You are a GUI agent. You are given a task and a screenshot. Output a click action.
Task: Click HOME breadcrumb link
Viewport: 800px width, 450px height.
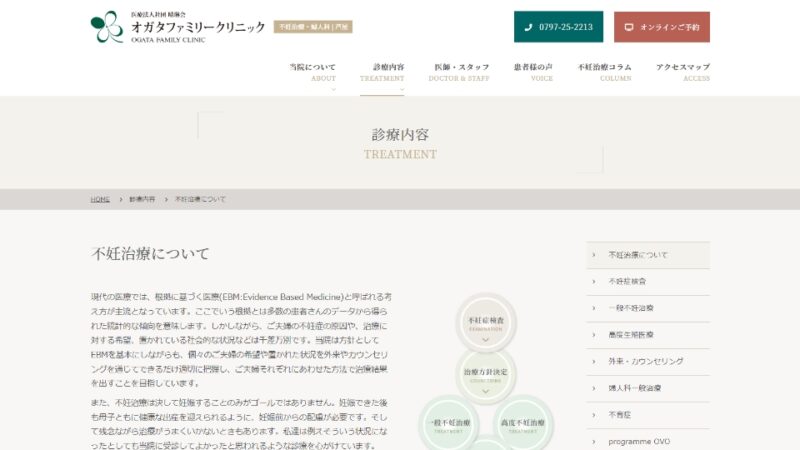point(100,199)
